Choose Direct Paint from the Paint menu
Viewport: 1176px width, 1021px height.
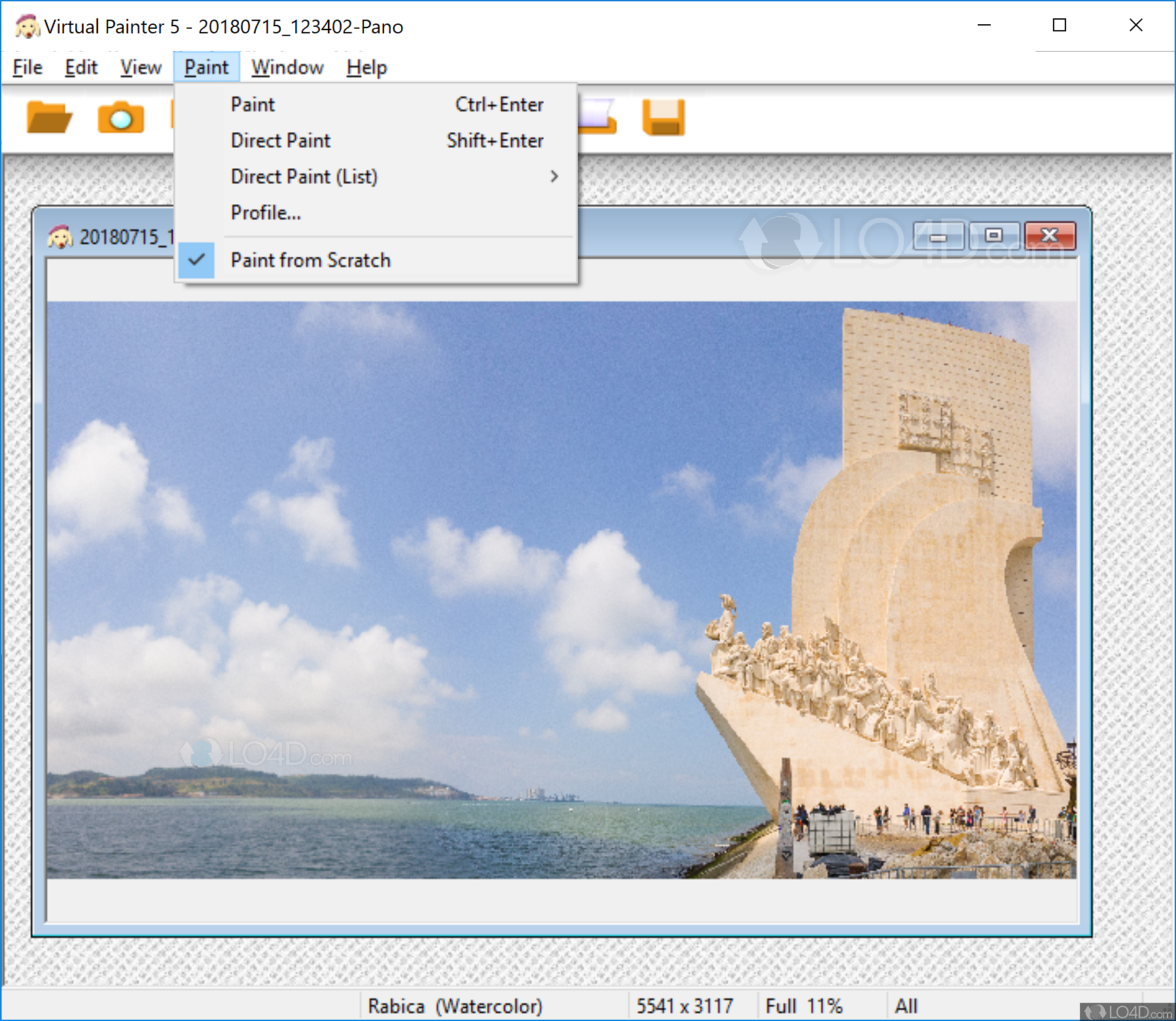click(x=280, y=140)
